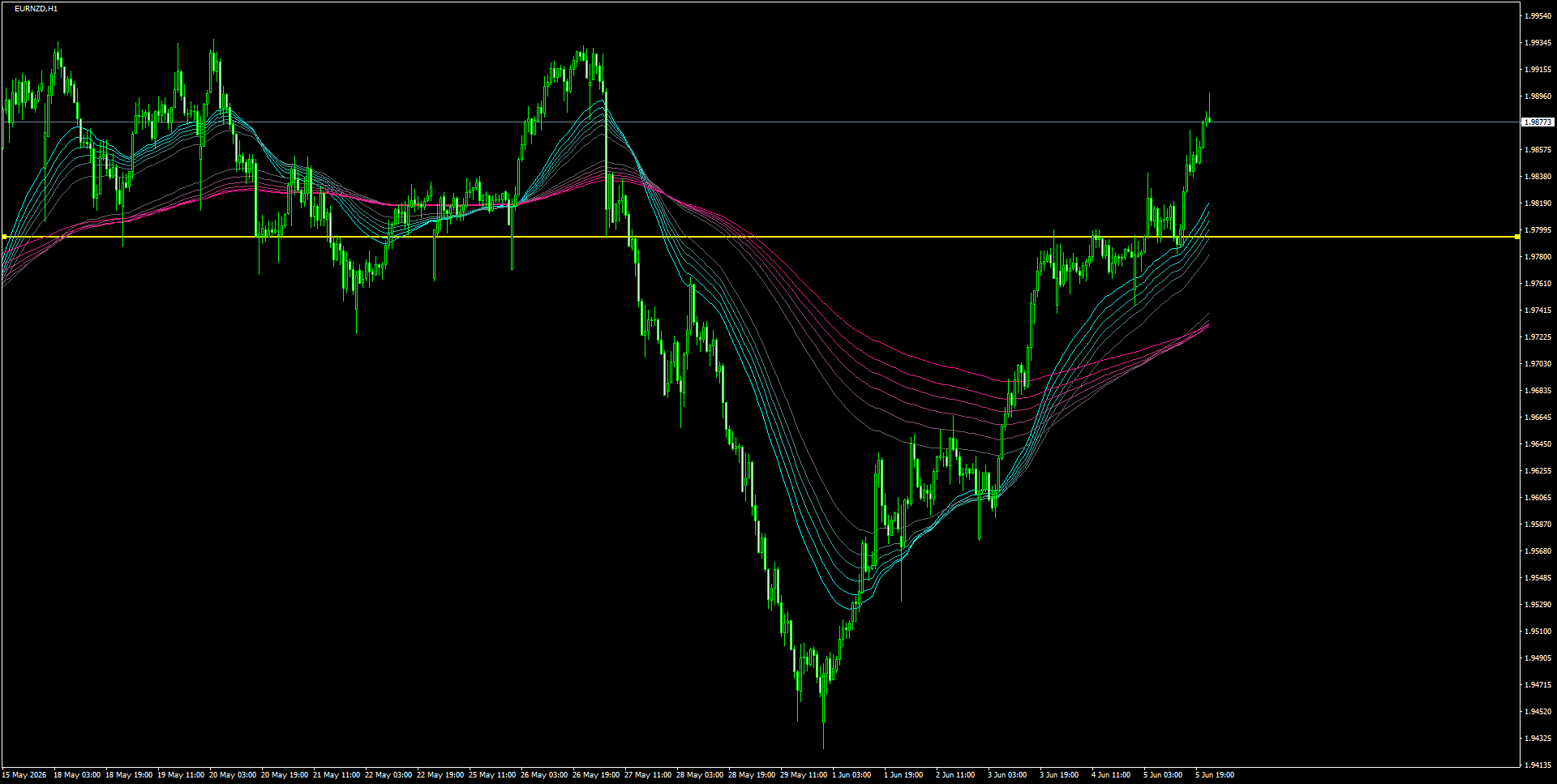Click the 22 May 03:00 time label
The image size is (1557, 784).
(x=388, y=775)
